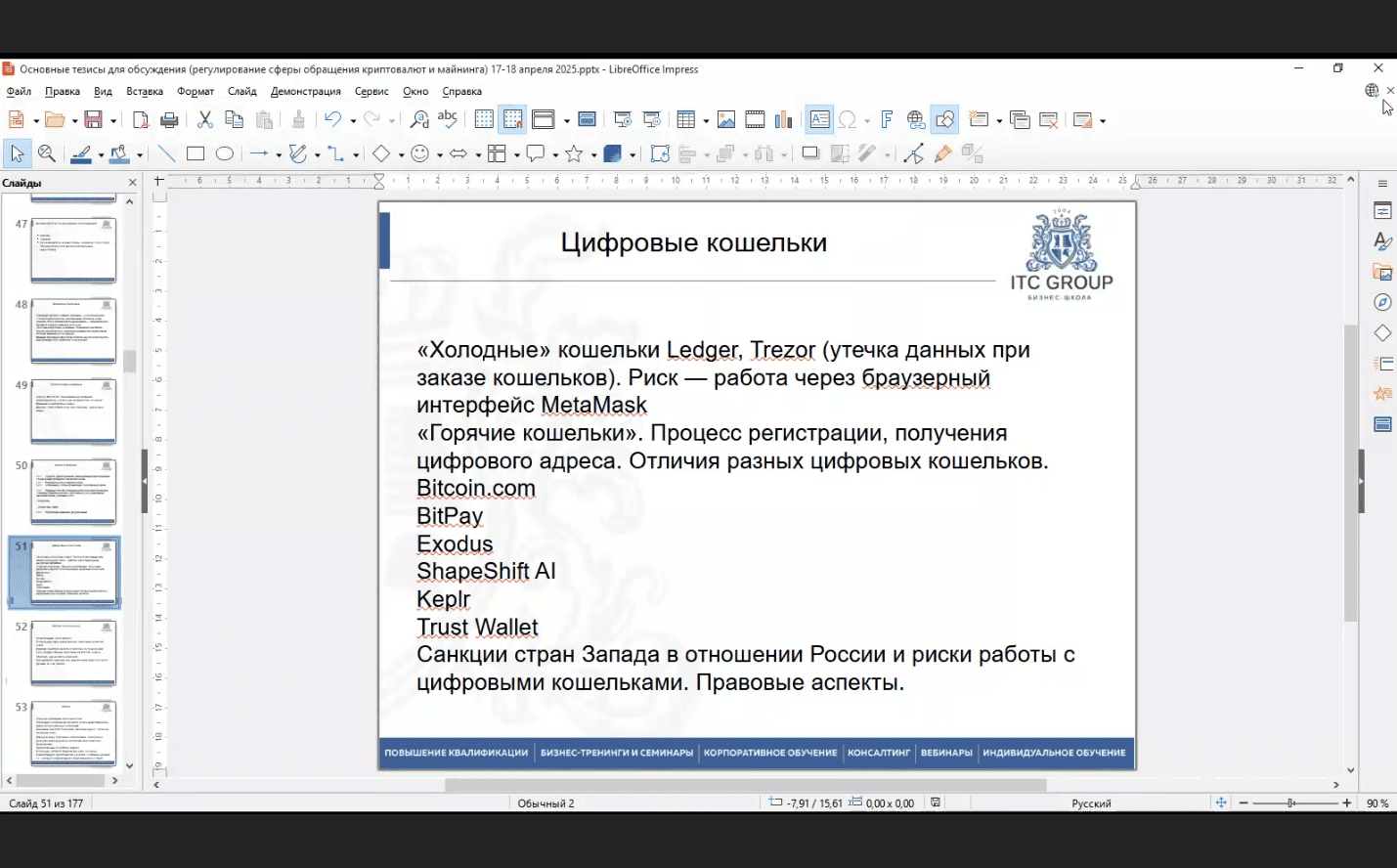The width and height of the screenshot is (1397, 868).
Task: Insert a table using the toolbar icon
Action: pos(686,120)
